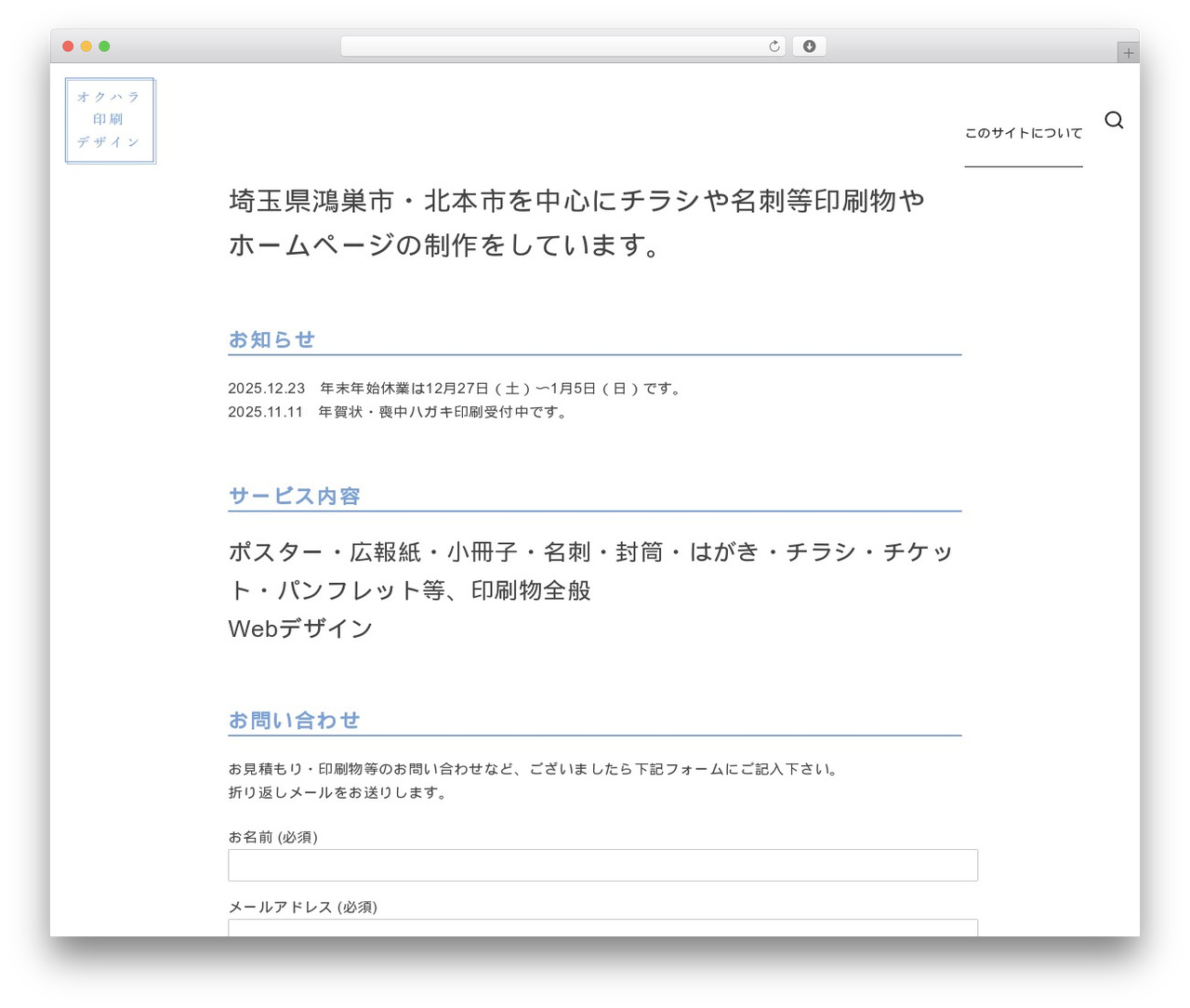Close the browser window with red button
The width and height of the screenshot is (1190, 1008).
pos(68,46)
